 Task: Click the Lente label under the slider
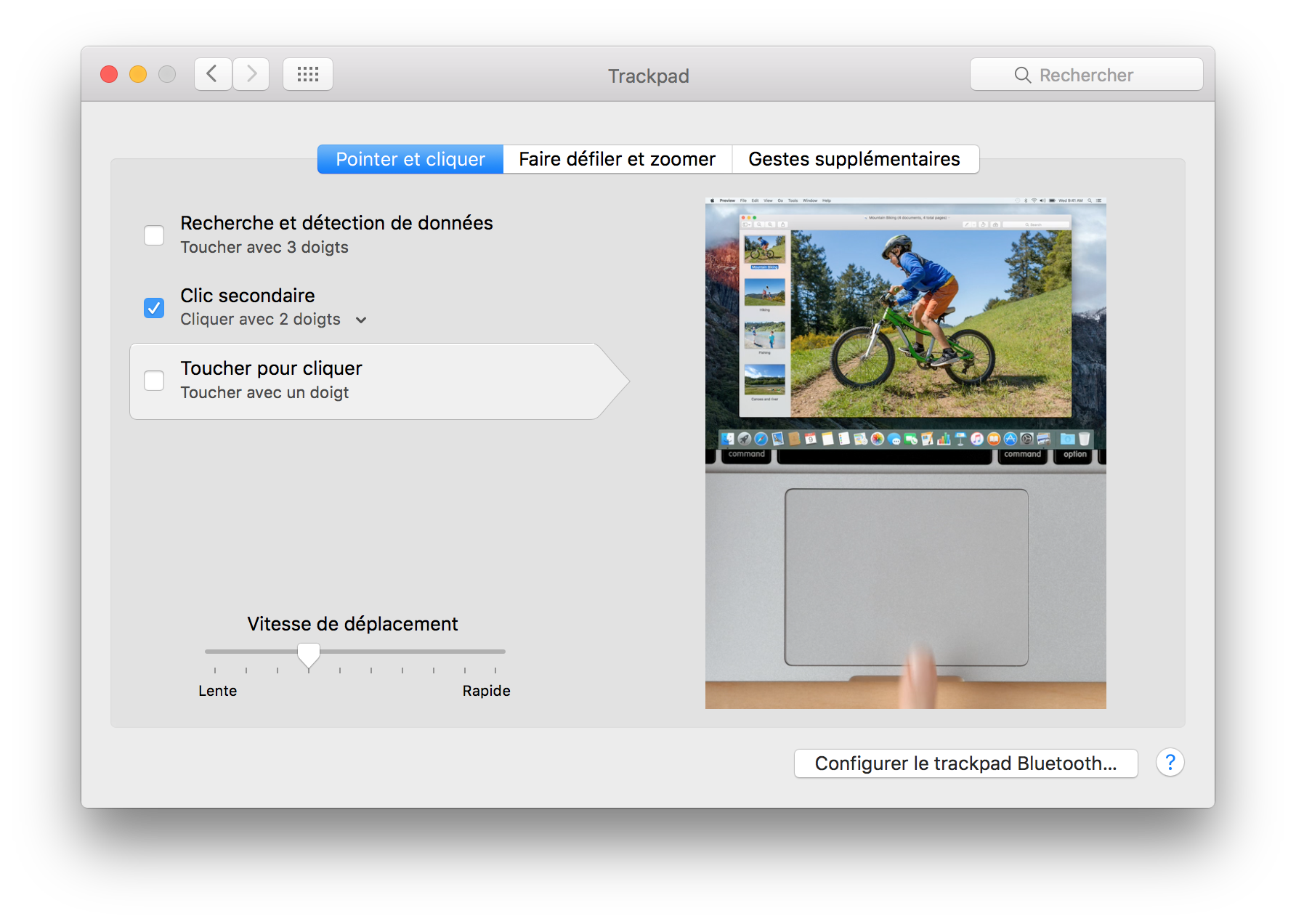click(218, 691)
